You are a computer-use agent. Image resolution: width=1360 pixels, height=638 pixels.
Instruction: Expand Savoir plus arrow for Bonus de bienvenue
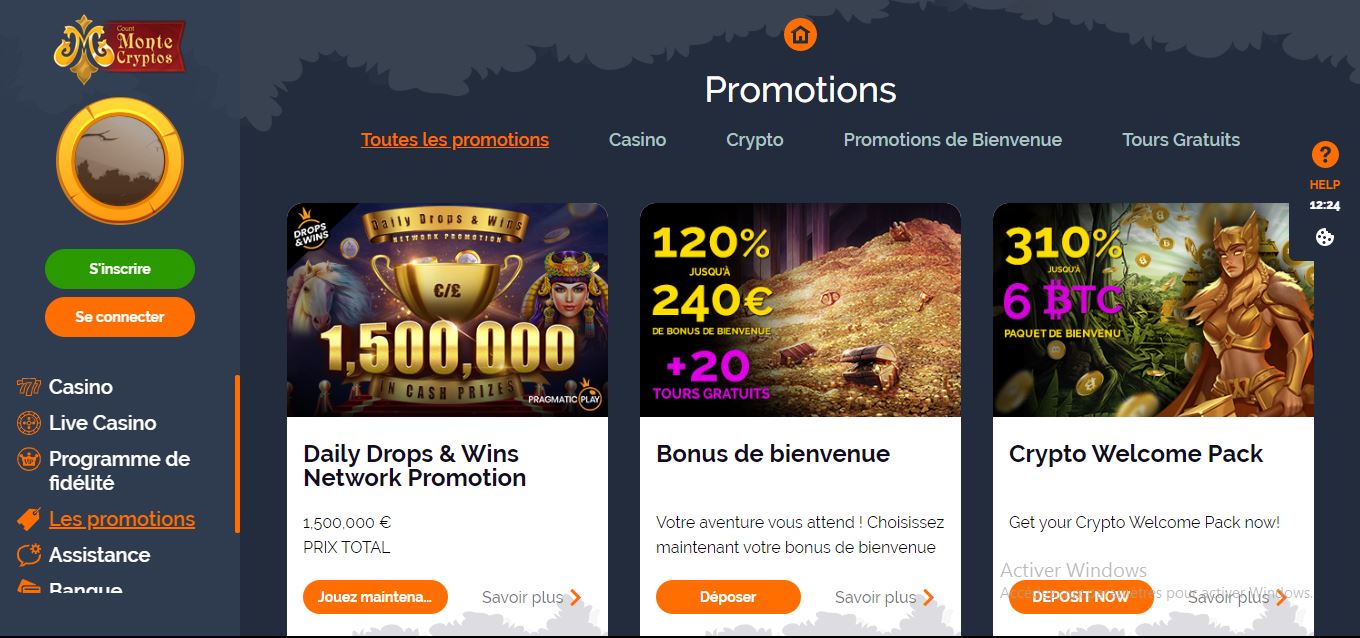(928, 598)
